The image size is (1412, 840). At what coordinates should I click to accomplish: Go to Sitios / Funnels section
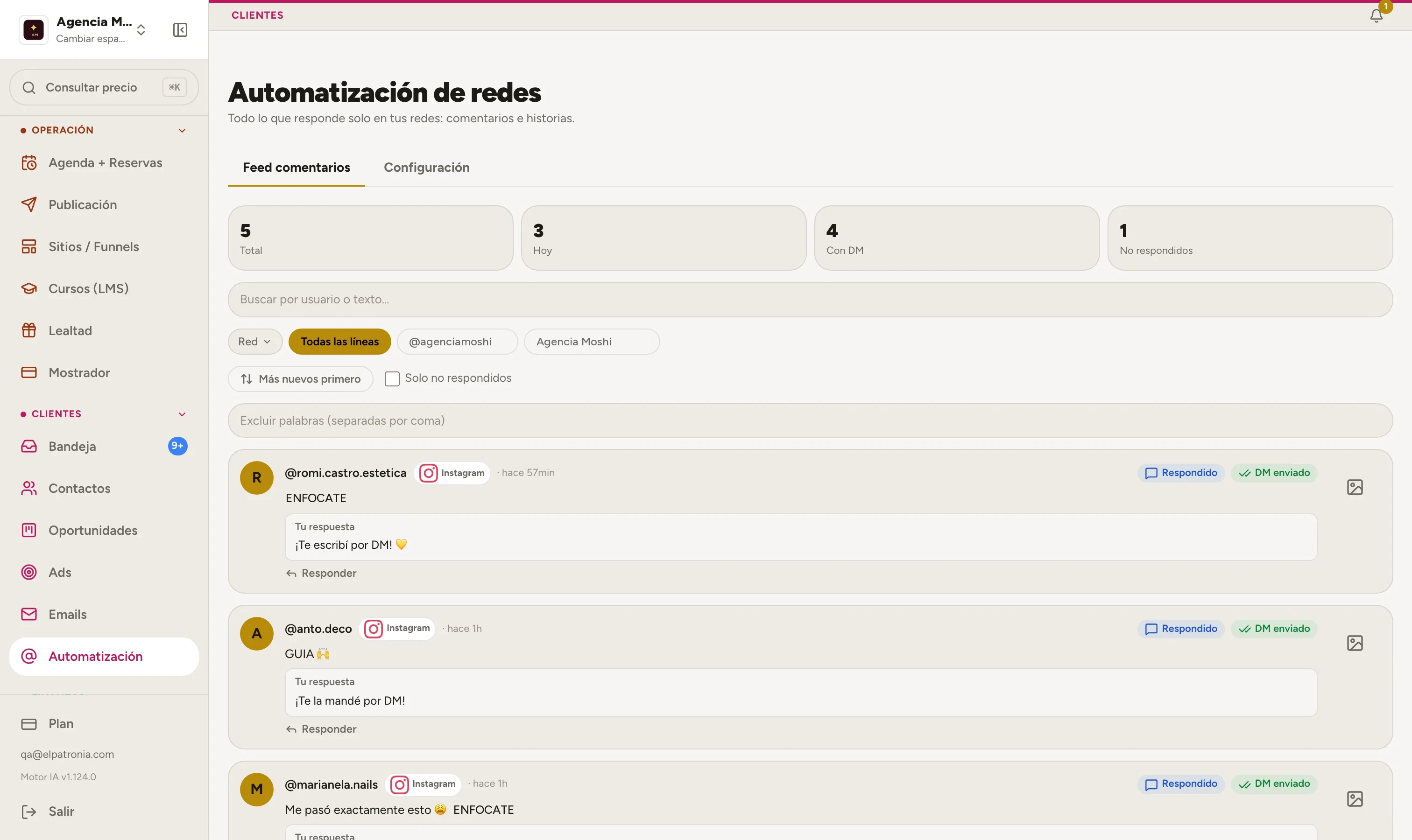pyautogui.click(x=104, y=247)
